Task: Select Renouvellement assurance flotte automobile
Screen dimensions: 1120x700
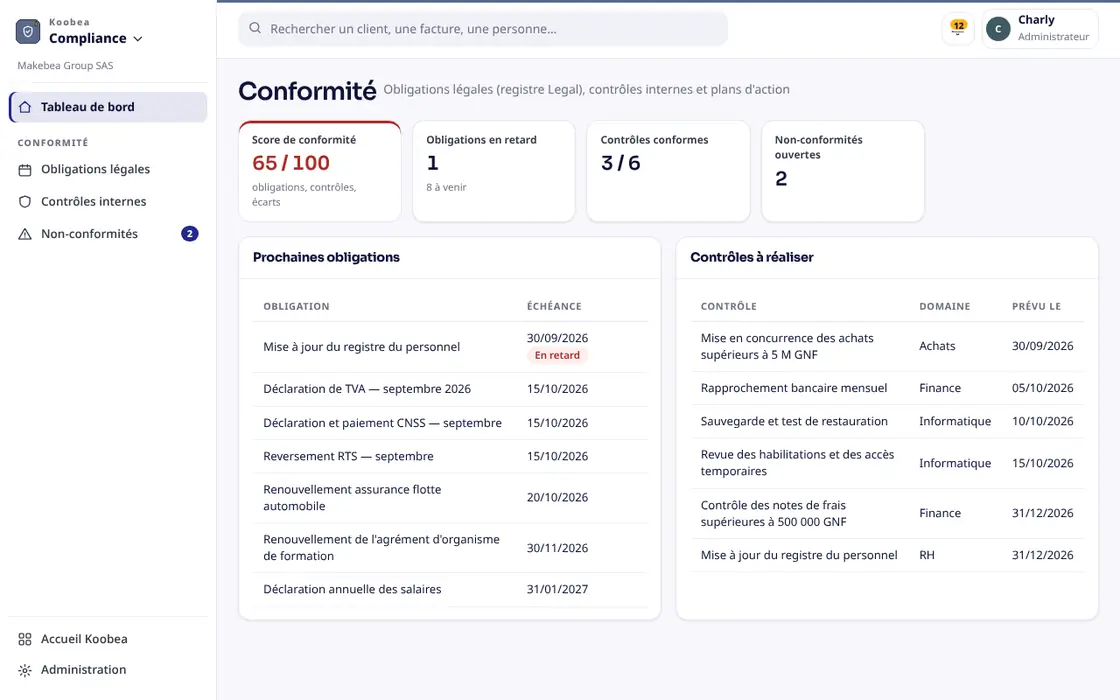Action: (450, 498)
